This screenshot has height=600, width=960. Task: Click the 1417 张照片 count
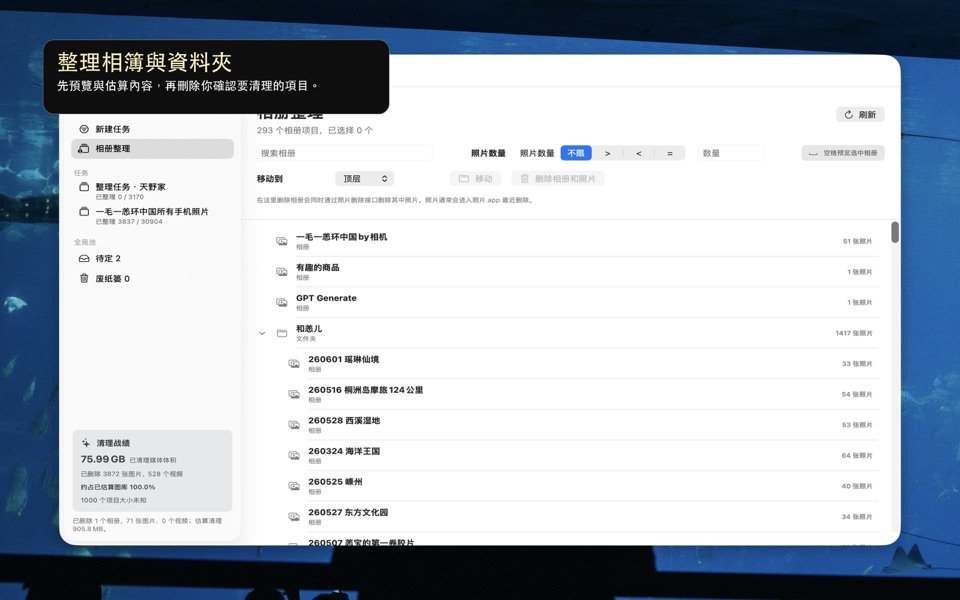click(854, 333)
